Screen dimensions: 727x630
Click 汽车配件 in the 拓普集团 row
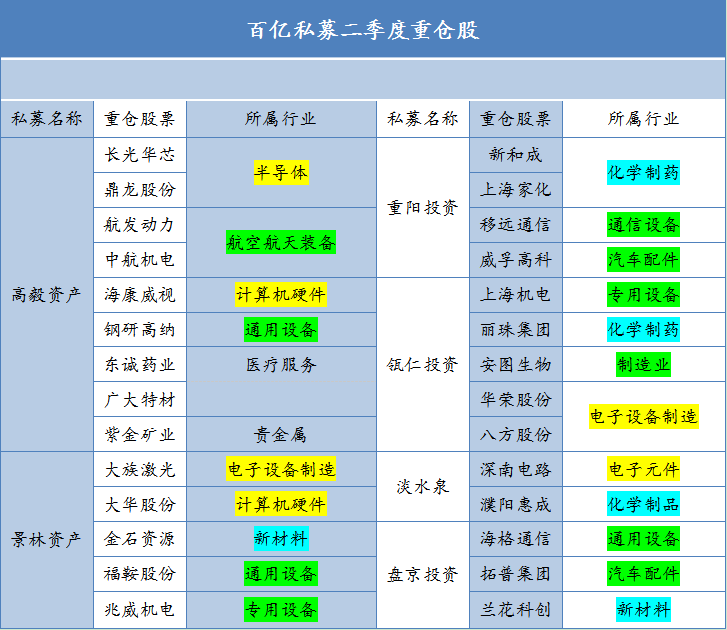tap(644, 574)
